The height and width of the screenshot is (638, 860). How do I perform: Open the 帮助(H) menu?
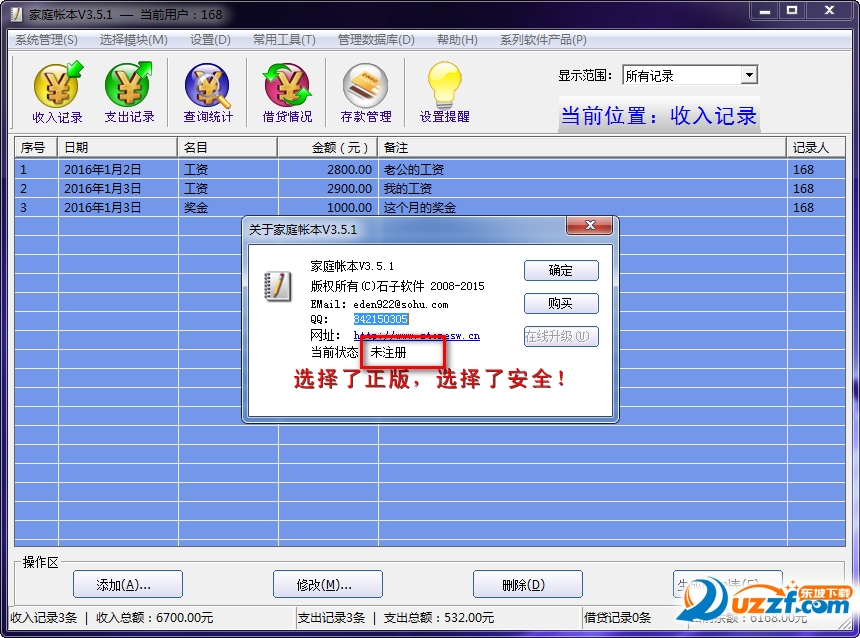coord(457,40)
